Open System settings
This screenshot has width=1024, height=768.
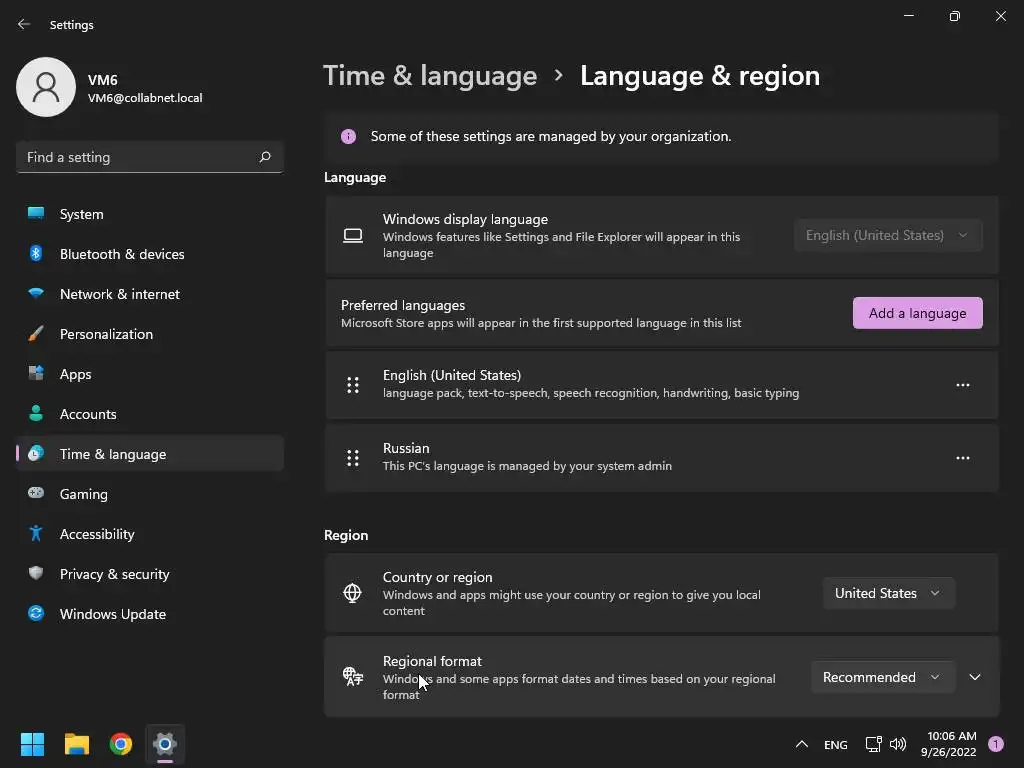click(150, 214)
